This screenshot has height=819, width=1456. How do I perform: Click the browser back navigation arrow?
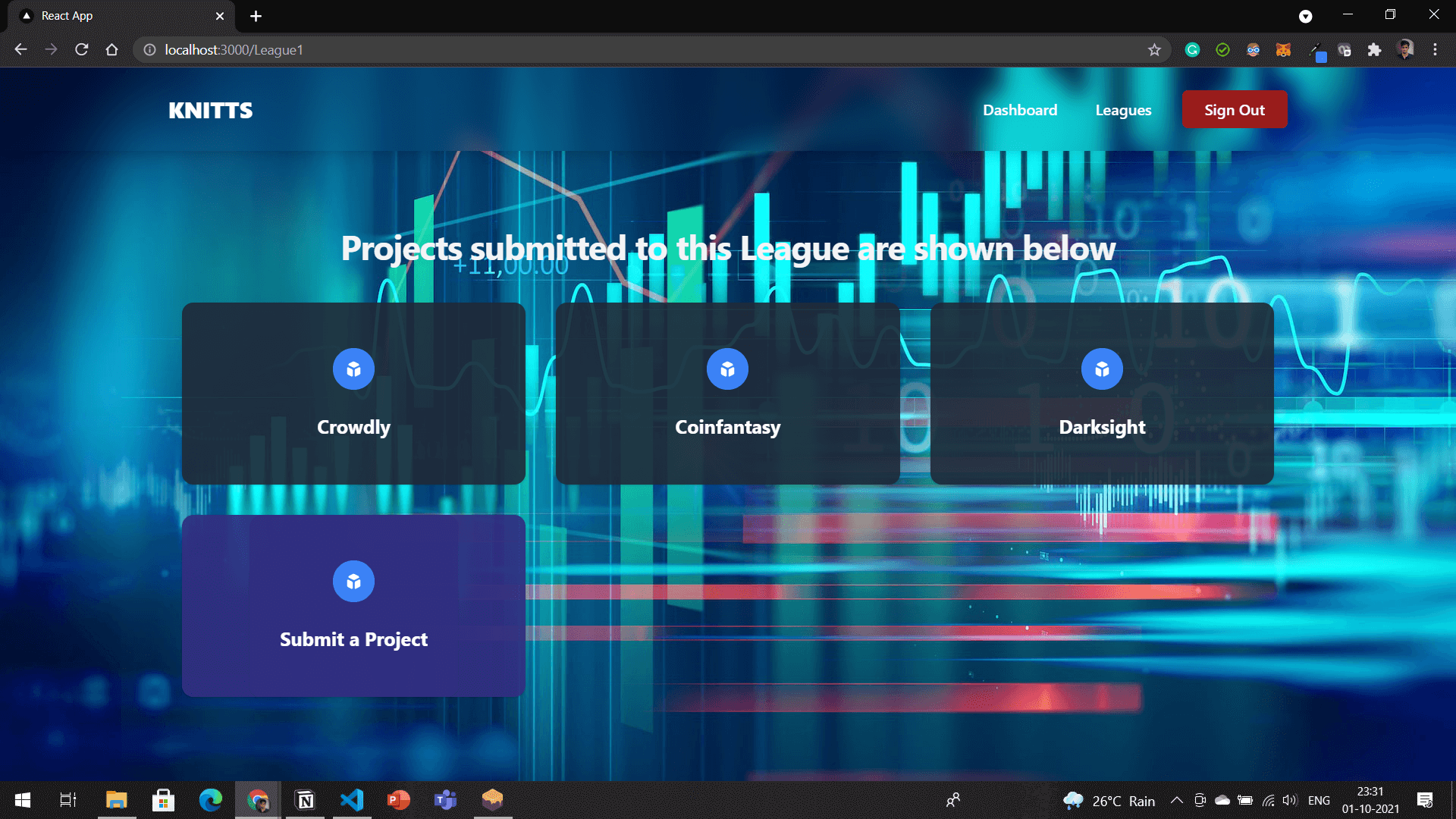19,49
